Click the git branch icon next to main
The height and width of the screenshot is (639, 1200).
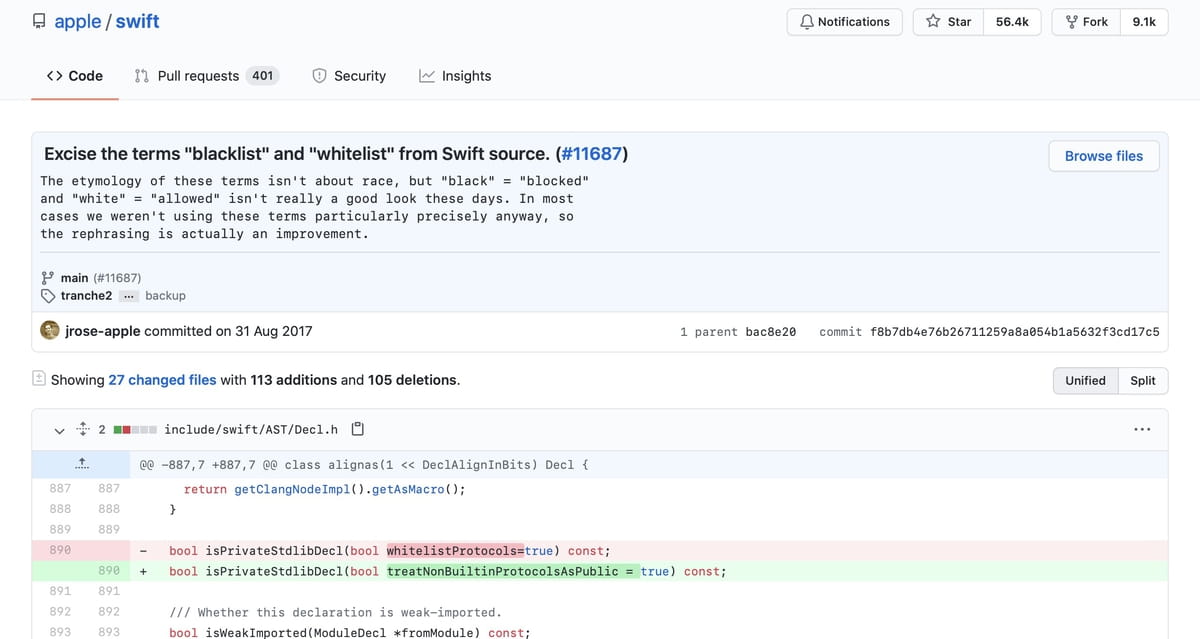click(47, 278)
